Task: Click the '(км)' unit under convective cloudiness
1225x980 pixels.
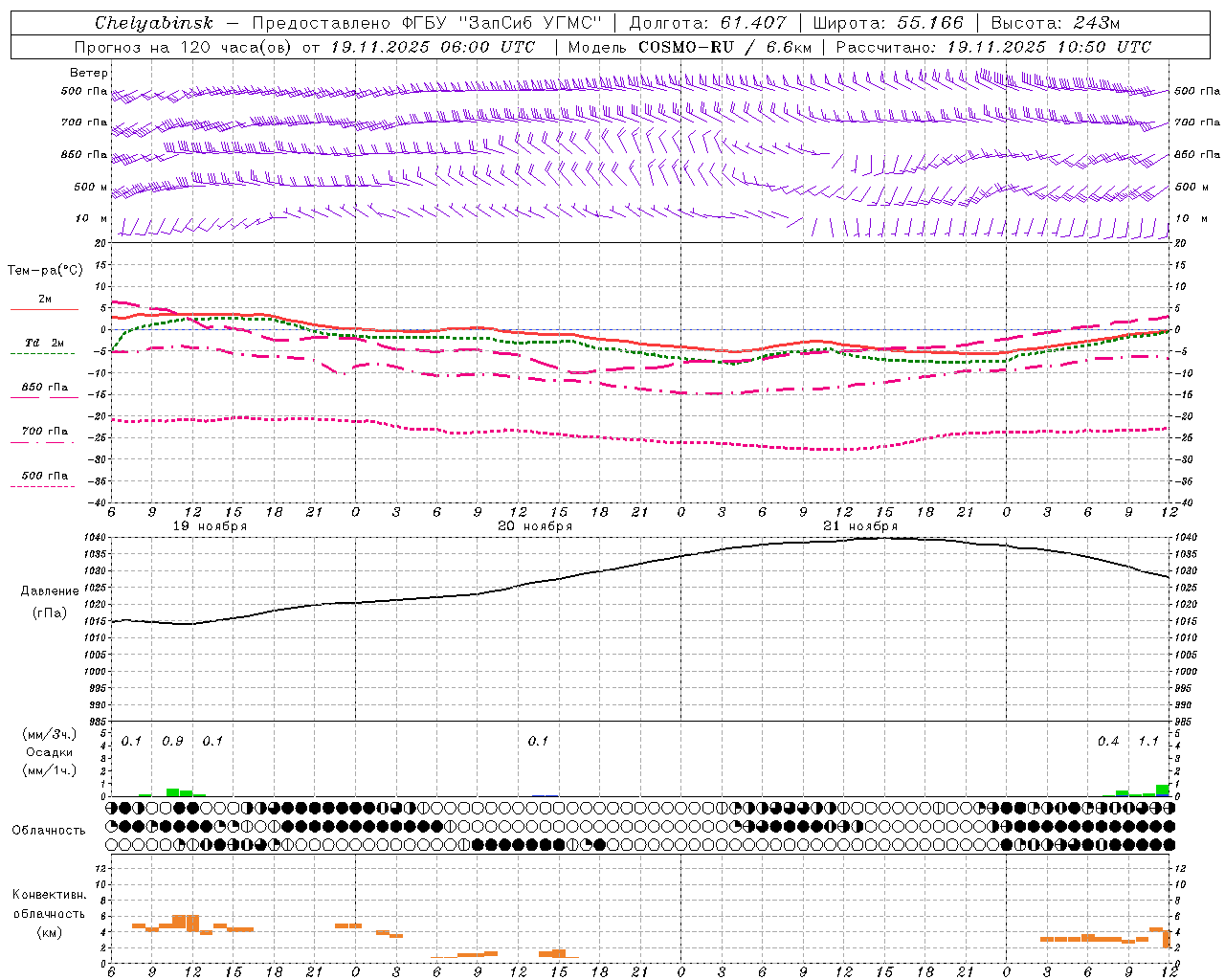Action: click(x=50, y=932)
